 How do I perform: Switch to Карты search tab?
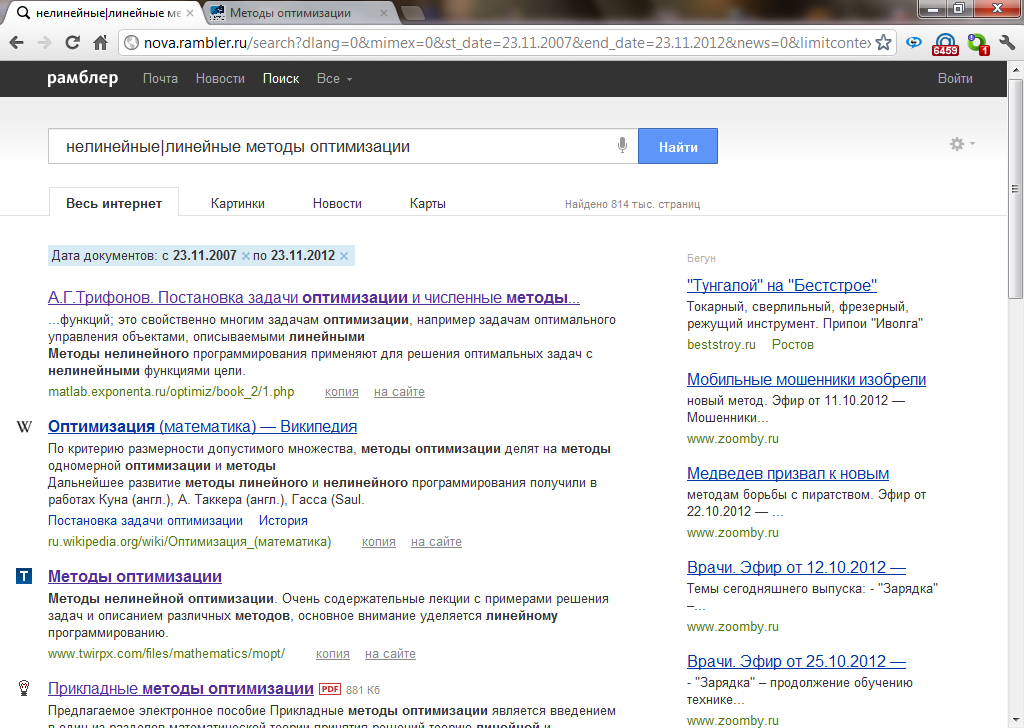pos(428,204)
